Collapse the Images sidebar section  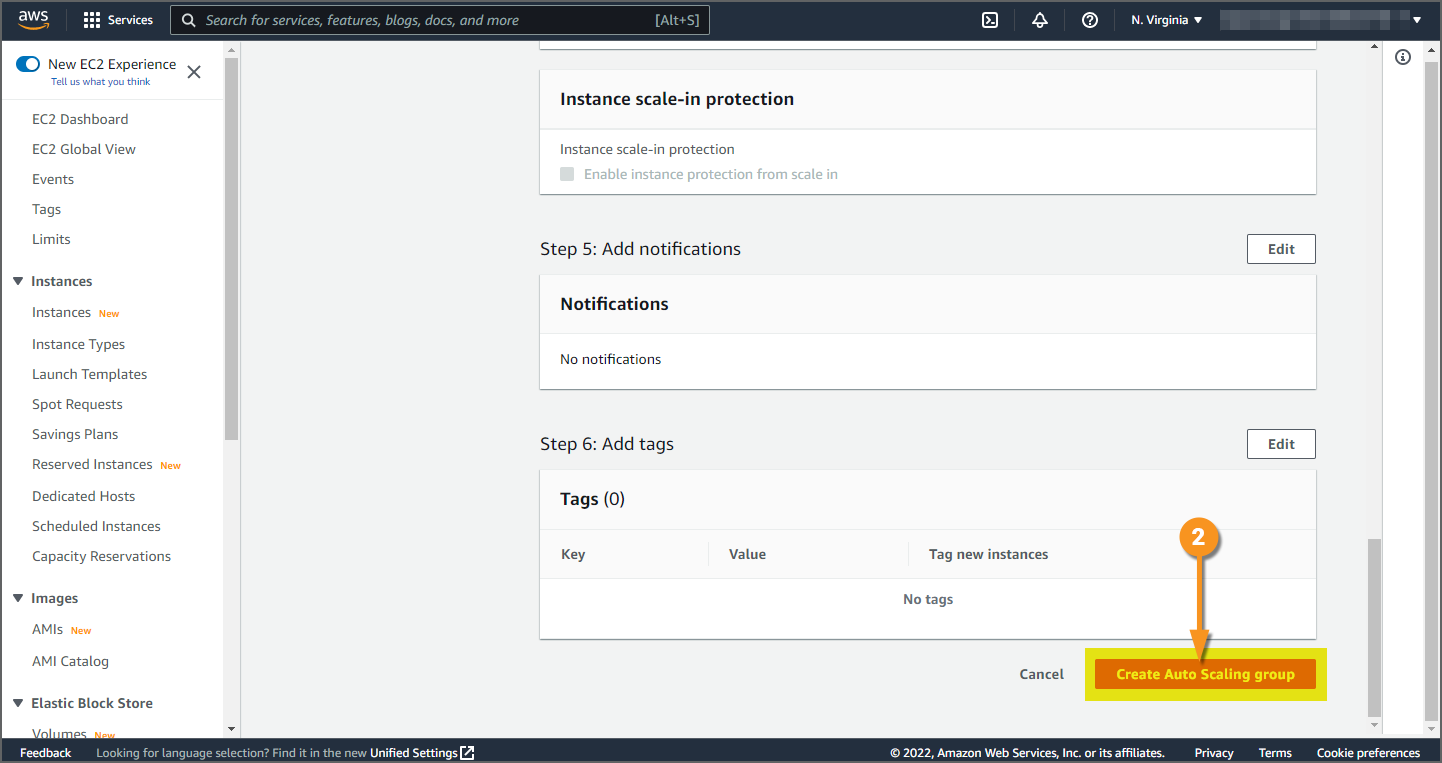point(18,598)
